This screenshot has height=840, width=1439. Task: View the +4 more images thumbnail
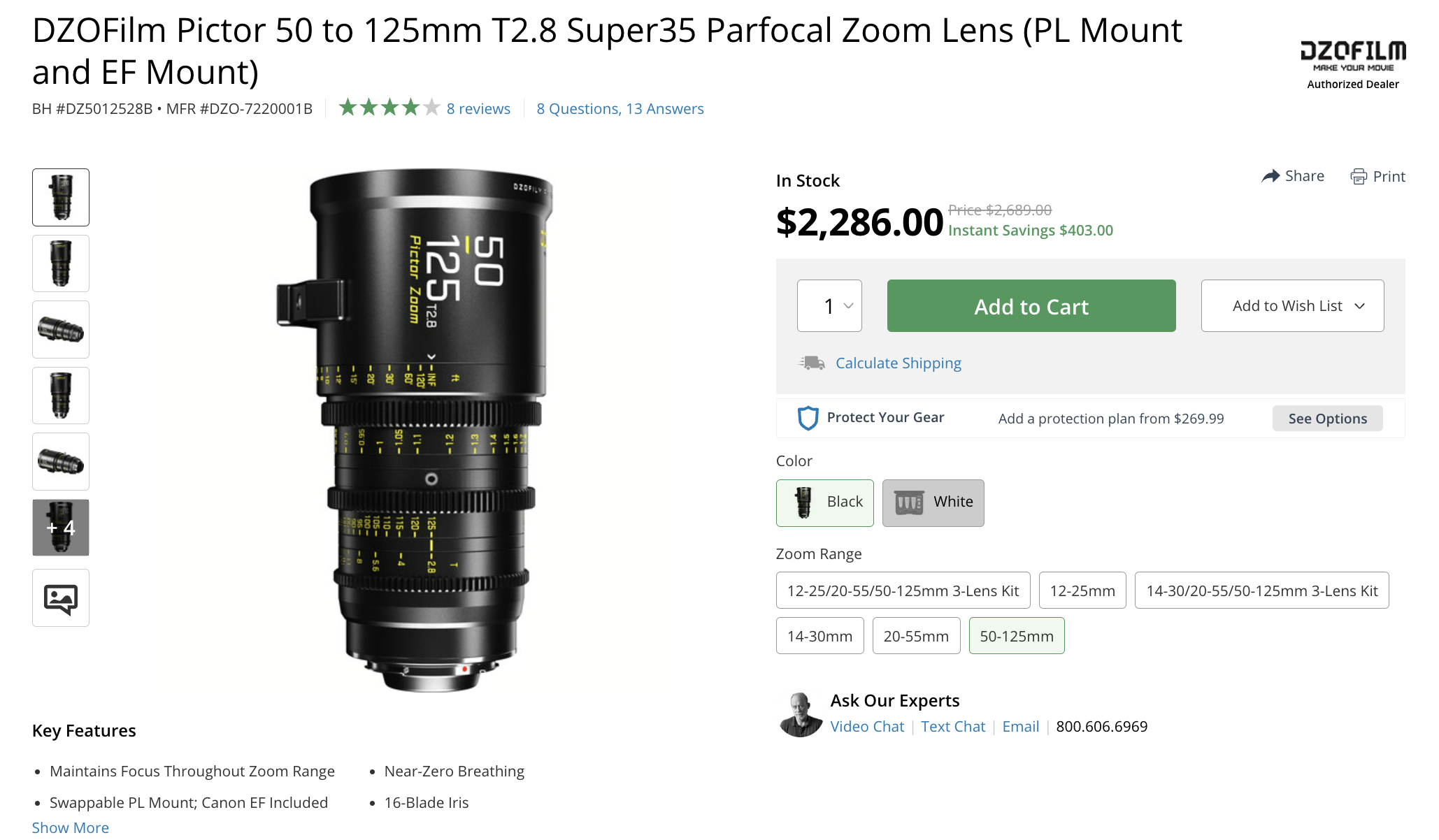coord(61,528)
